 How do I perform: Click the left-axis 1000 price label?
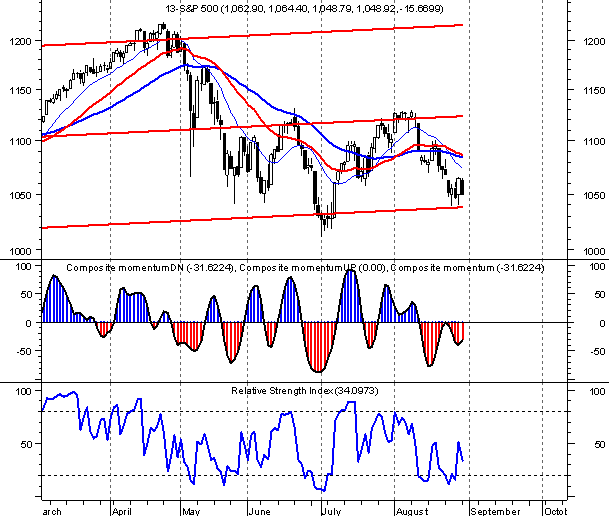20,251
